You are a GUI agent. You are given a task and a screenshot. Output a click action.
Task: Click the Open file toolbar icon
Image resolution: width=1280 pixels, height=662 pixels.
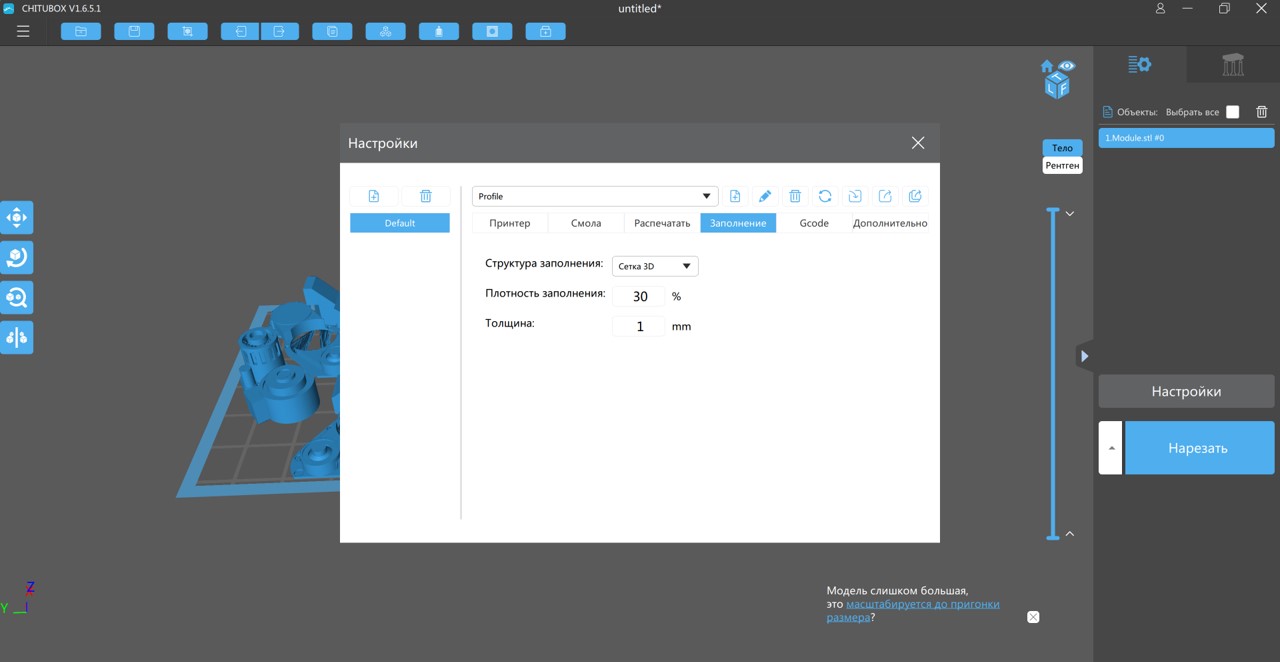click(81, 32)
